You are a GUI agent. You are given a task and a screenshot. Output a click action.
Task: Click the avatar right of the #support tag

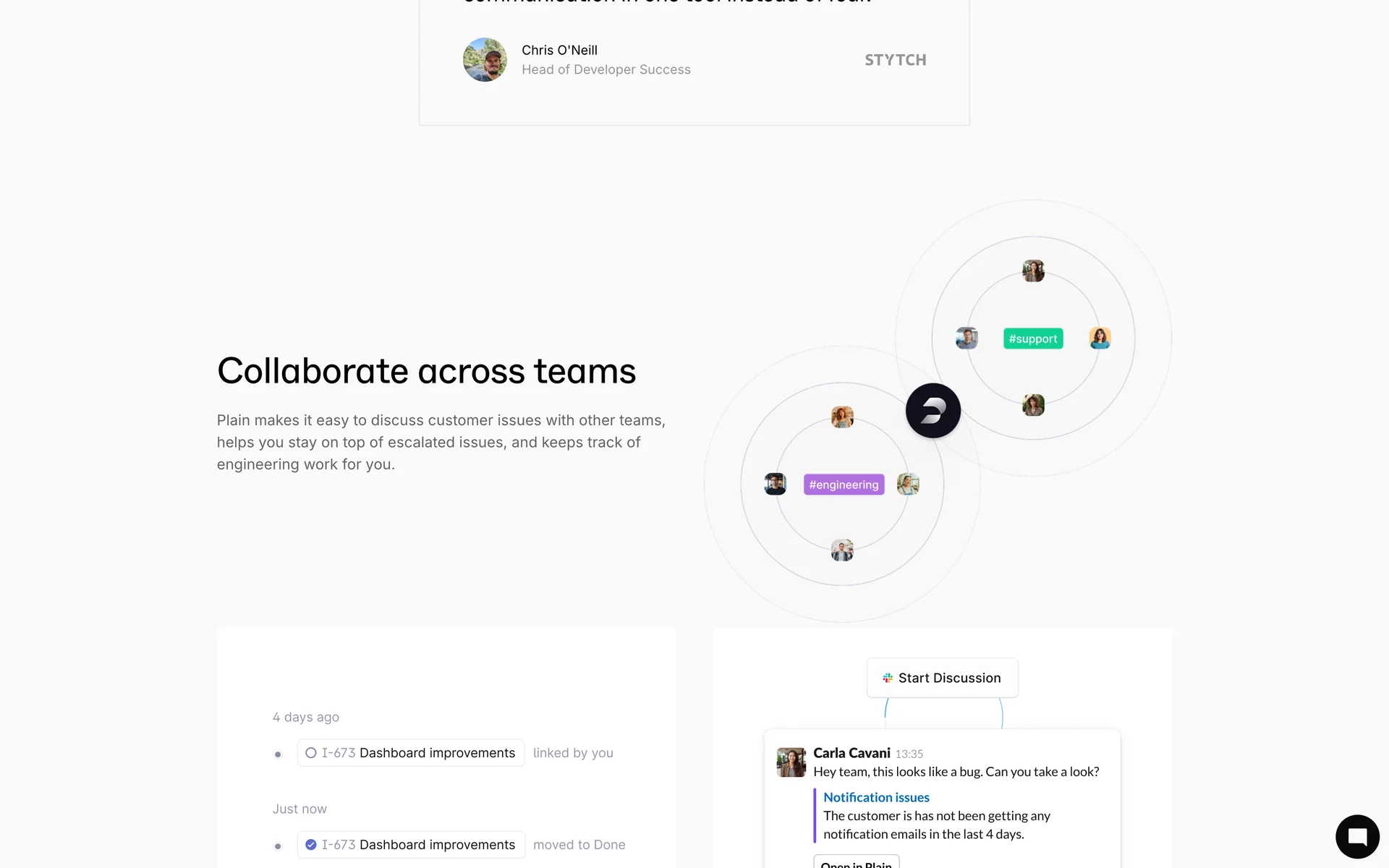tap(1100, 338)
